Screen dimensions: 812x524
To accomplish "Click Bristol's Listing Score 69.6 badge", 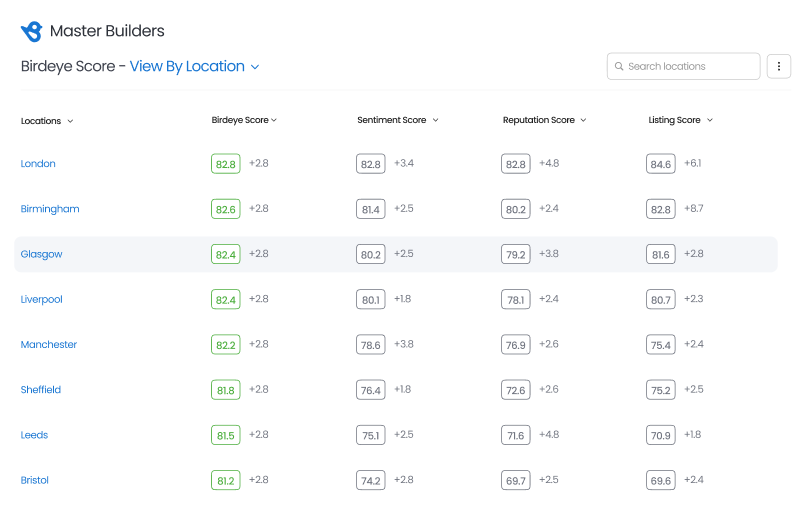I will (x=661, y=481).
